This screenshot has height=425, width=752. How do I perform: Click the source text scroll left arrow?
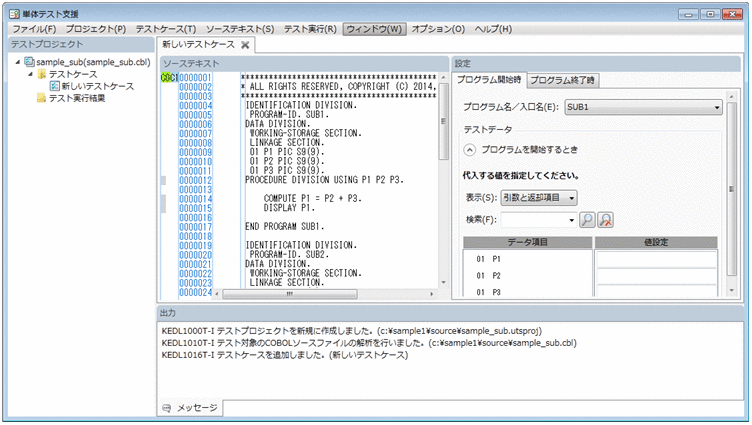pos(217,294)
